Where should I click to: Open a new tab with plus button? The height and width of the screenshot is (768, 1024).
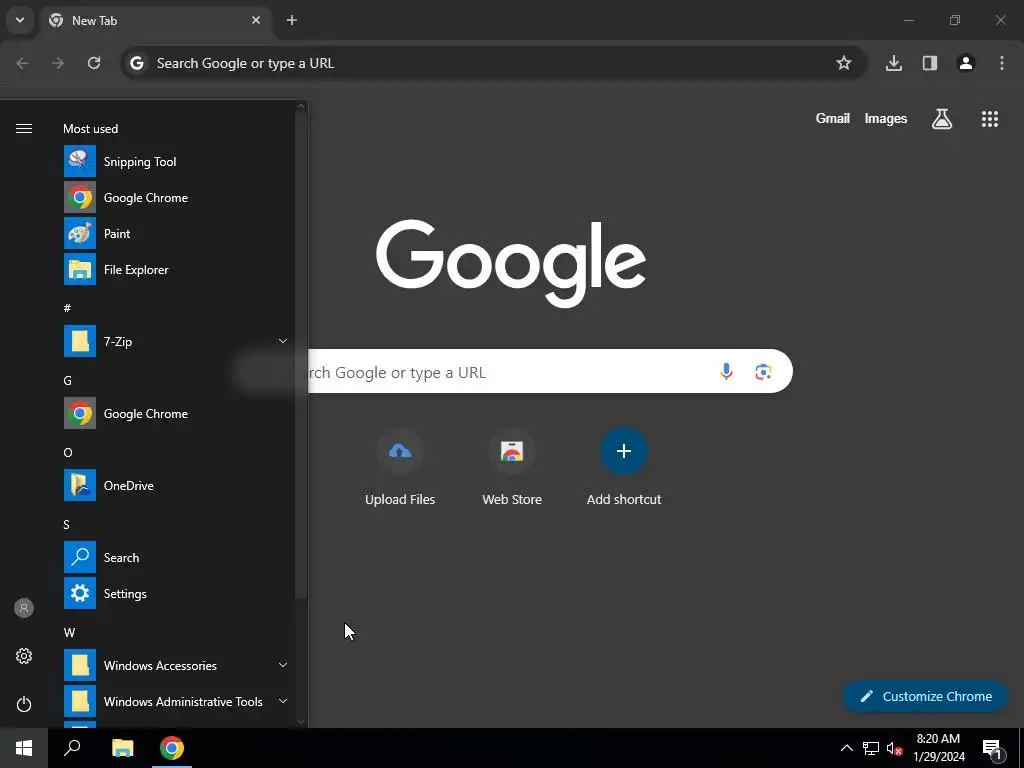click(292, 20)
